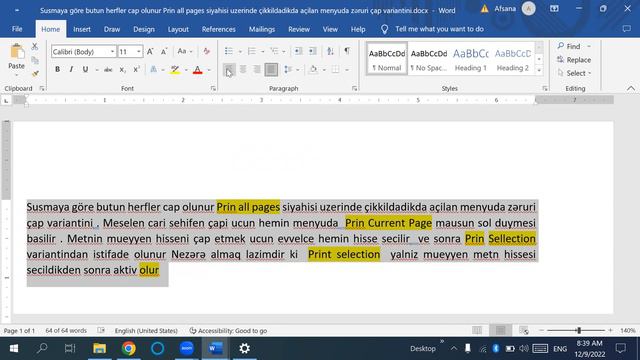Toggle Center alignment
The image size is (640, 360).
coord(243,70)
